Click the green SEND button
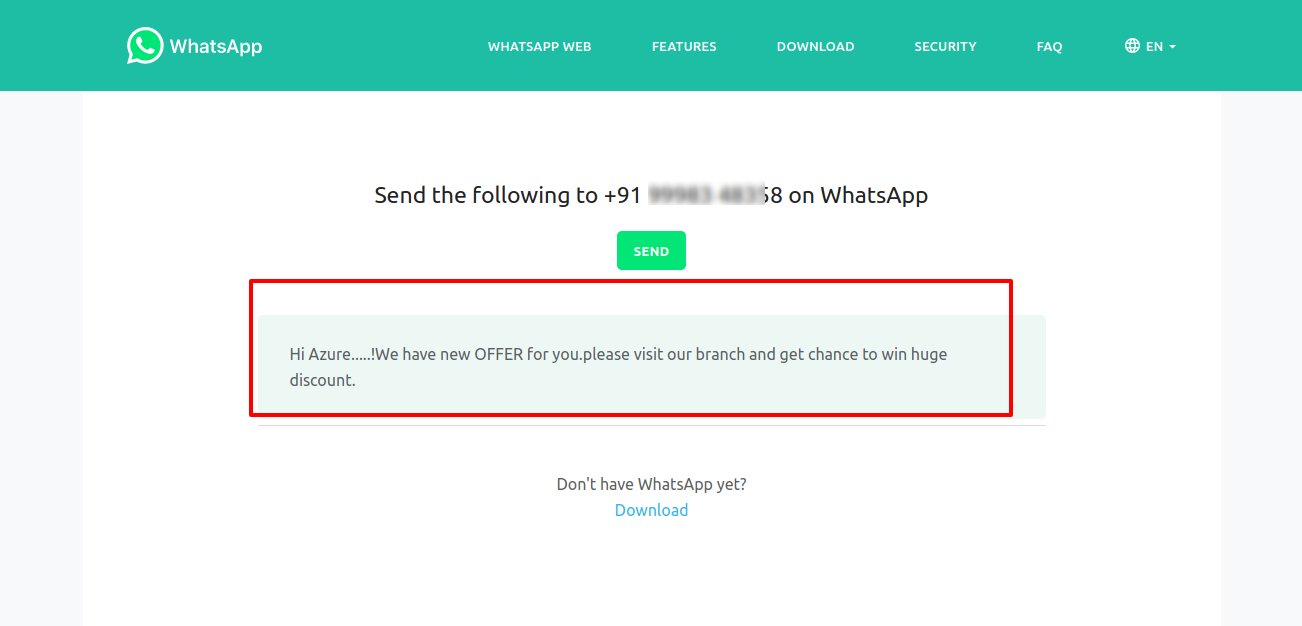1302x626 pixels. pyautogui.click(x=651, y=251)
